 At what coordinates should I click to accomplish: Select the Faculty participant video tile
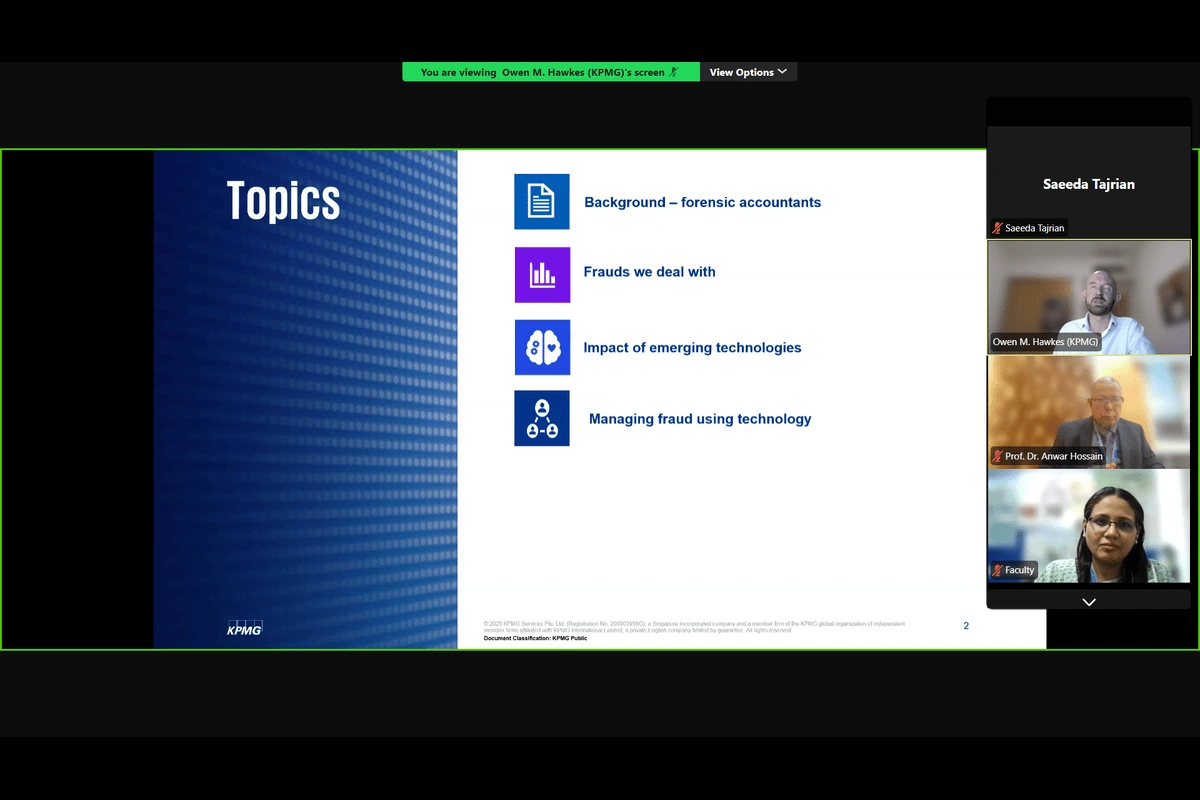coord(1089,525)
